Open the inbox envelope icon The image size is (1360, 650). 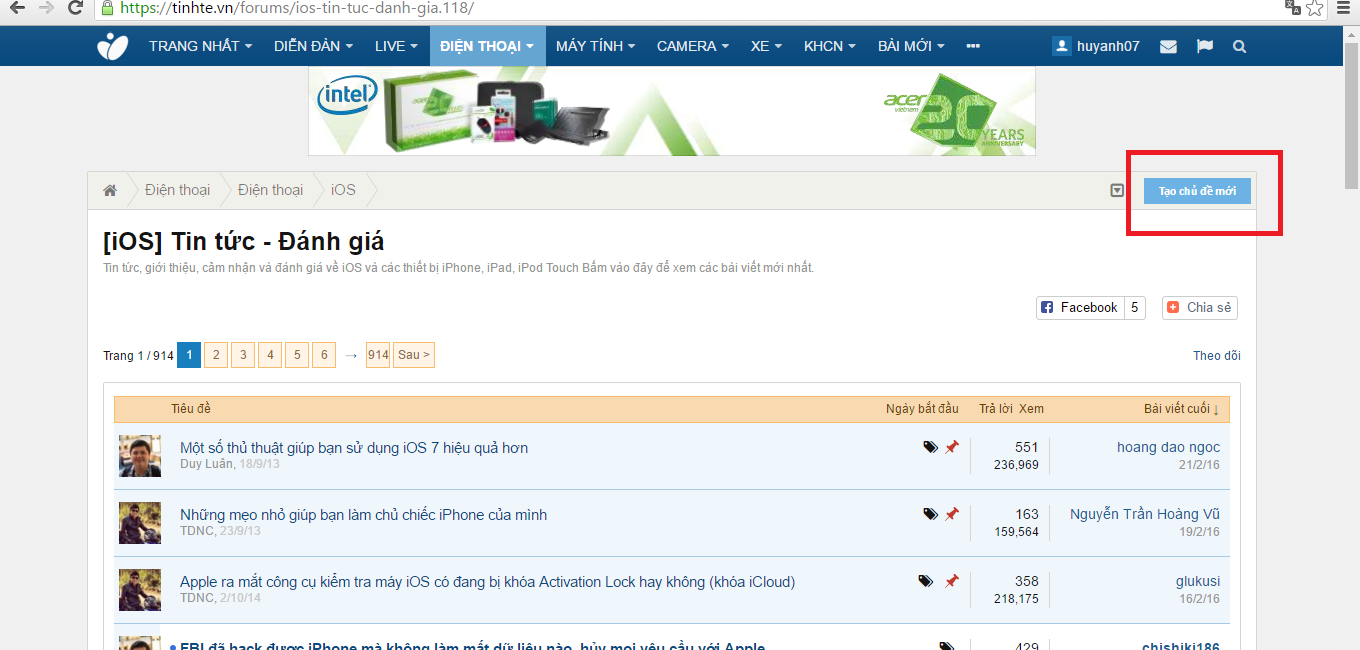click(1168, 46)
